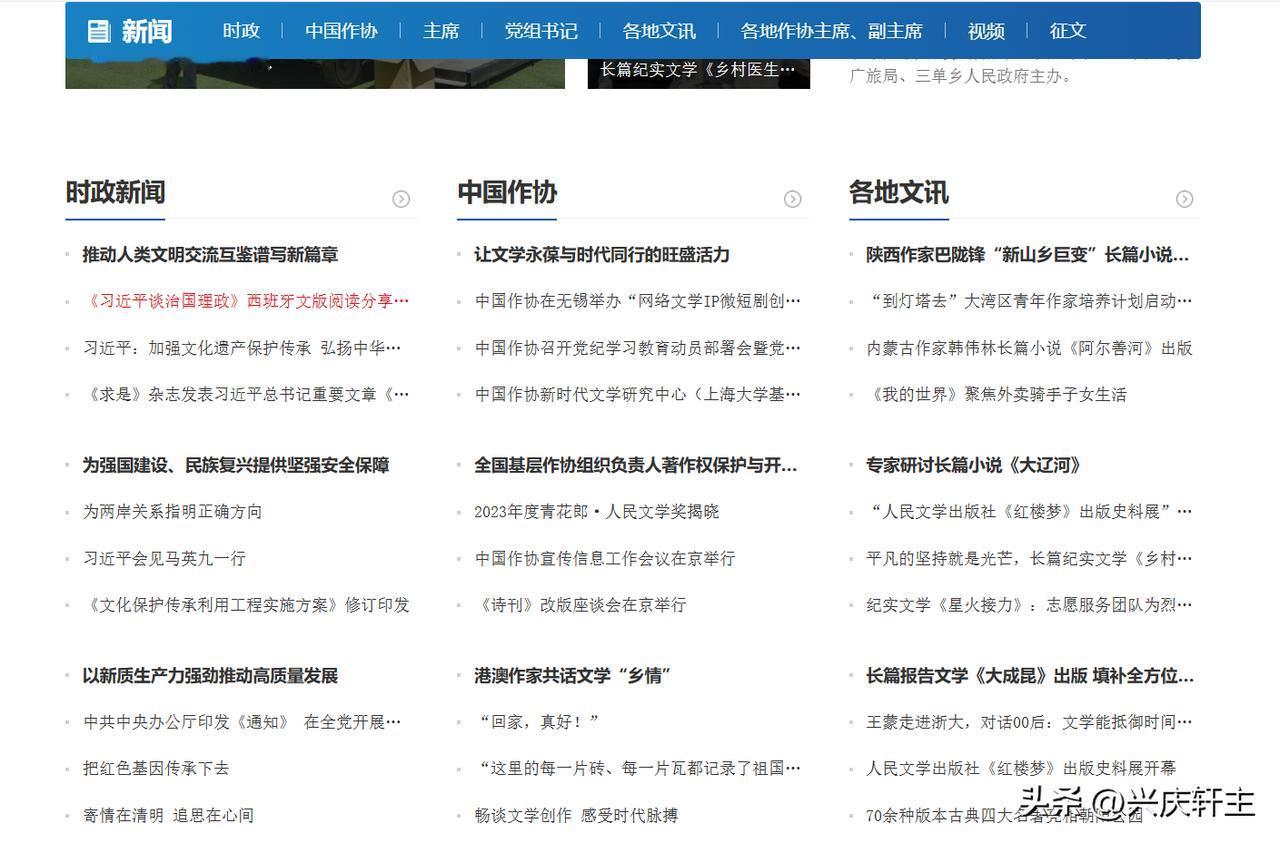Open headline 全国基层作协组织负责人著作权保护
Image resolution: width=1280 pixels, height=843 pixels.
(636, 465)
